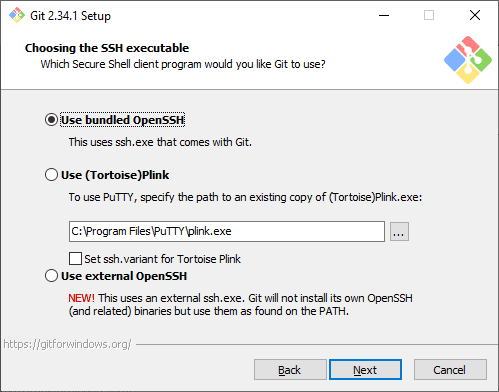Click the Choosing the SSH executable heading
The image size is (499, 392).
pyautogui.click(x=107, y=48)
